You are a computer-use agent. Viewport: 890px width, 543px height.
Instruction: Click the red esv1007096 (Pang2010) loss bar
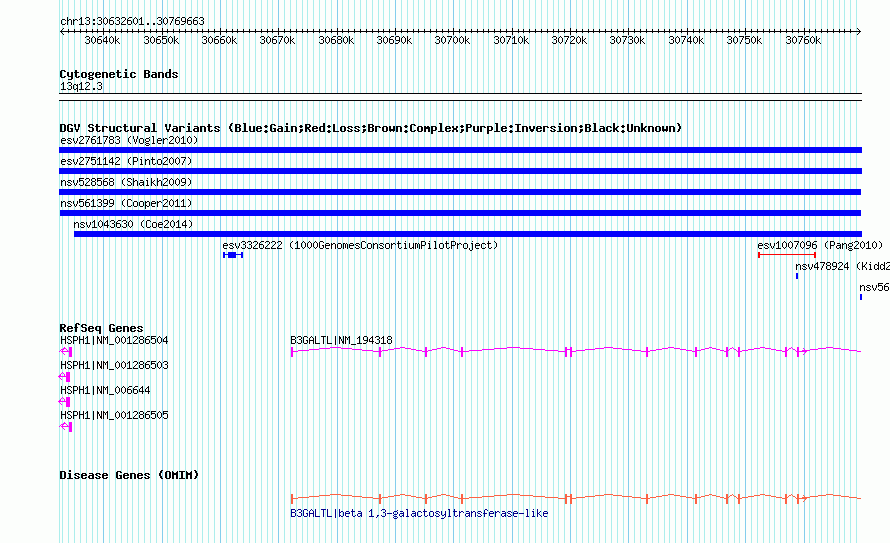point(787,255)
